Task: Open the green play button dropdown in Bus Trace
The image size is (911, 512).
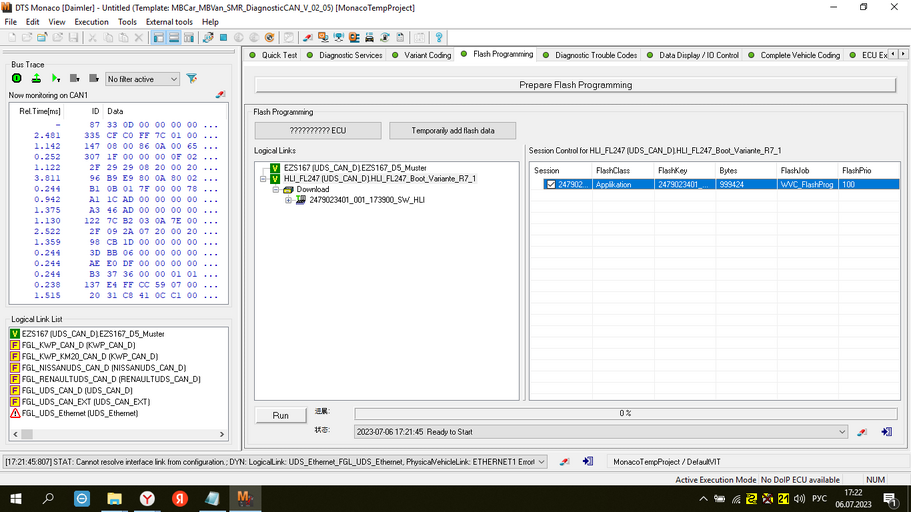Action: [56, 78]
